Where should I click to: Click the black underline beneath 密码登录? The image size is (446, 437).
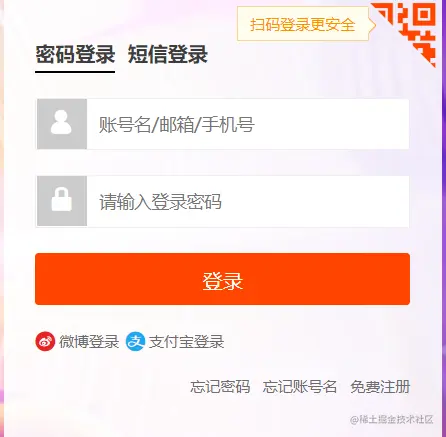pyautogui.click(x=75, y=71)
